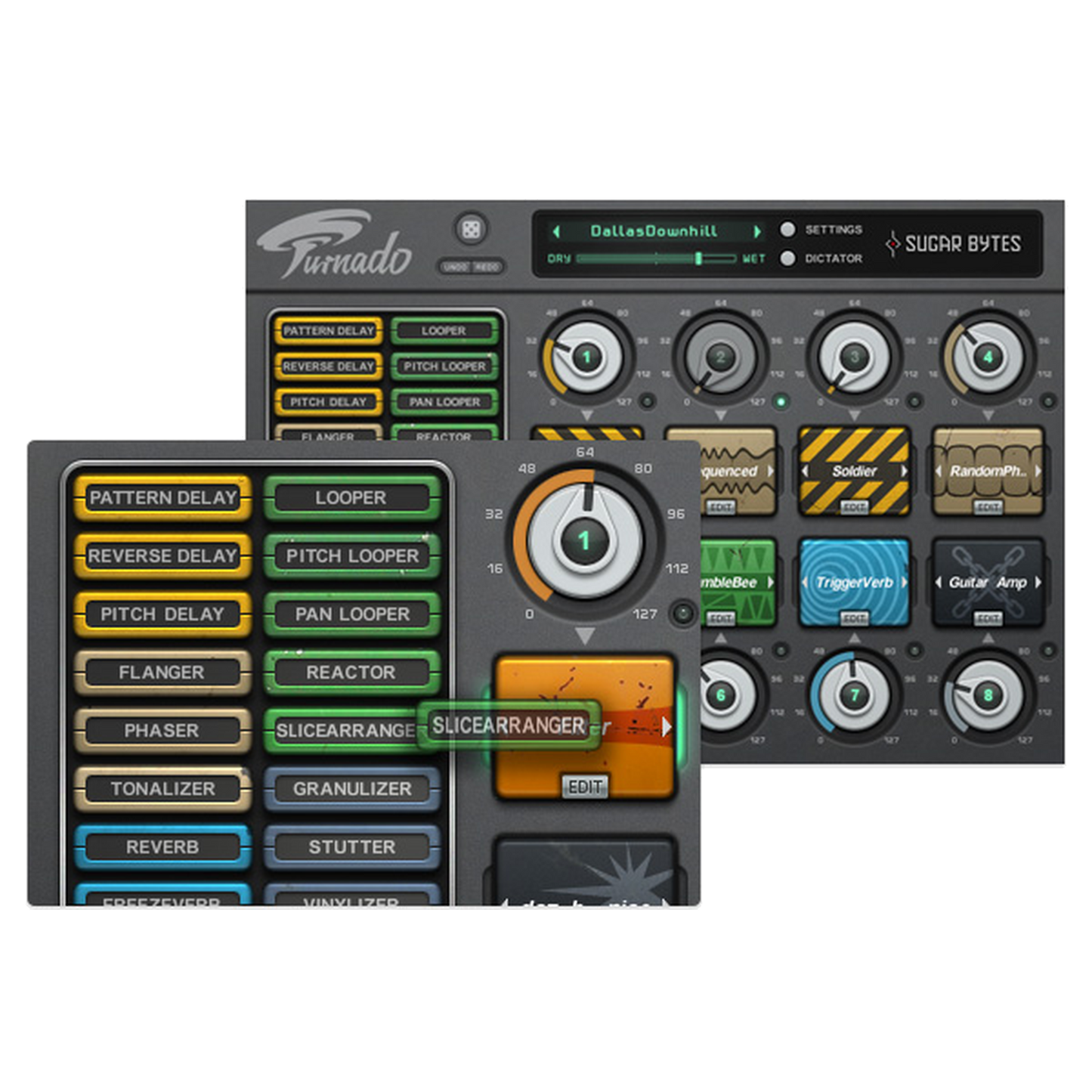This screenshot has height=1092, width=1092.
Task: Select the Settings radio button
Action: 787,230
